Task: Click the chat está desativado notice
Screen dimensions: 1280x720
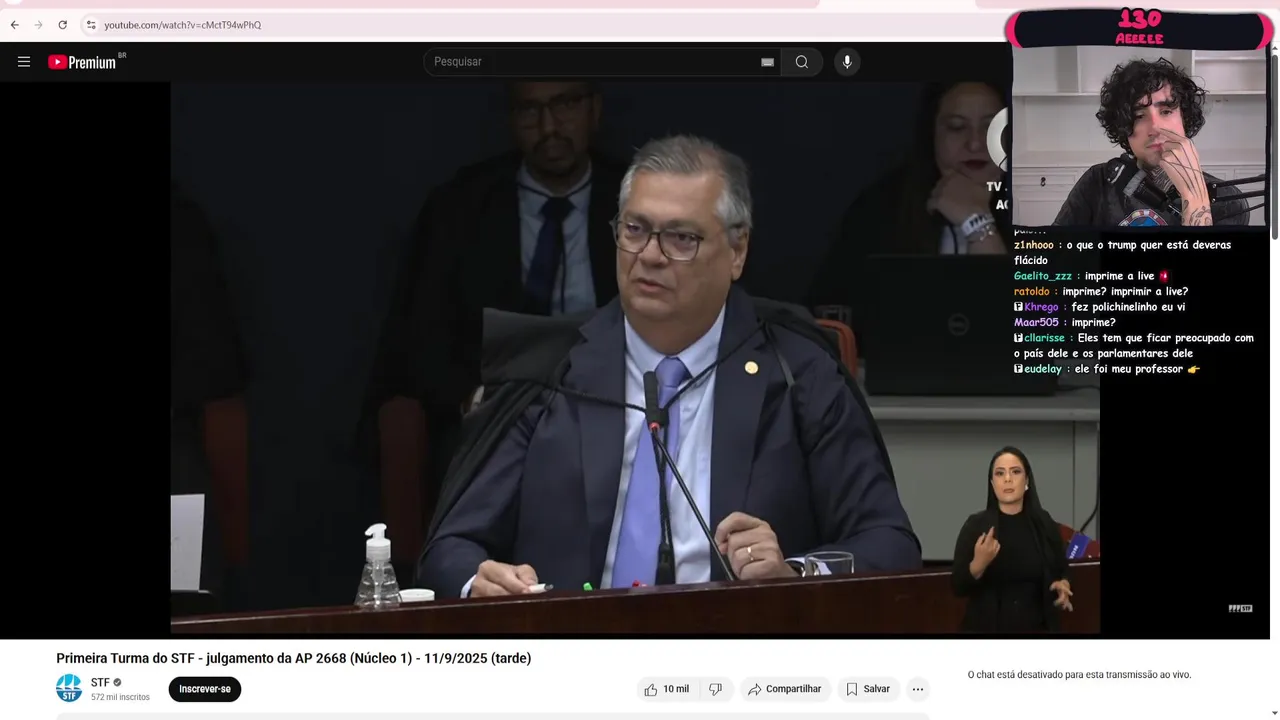Action: pos(1079,675)
